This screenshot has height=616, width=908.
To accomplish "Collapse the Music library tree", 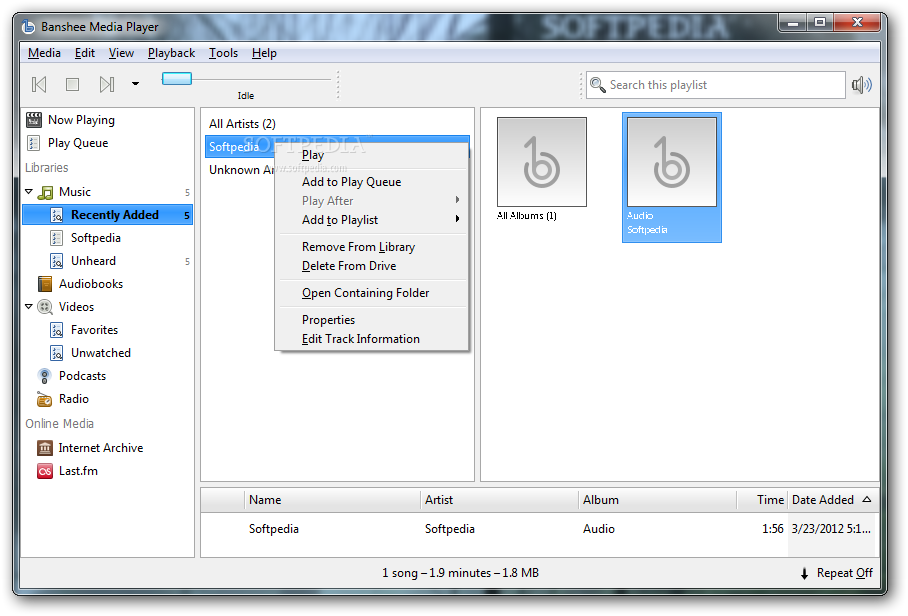I will (28, 191).
